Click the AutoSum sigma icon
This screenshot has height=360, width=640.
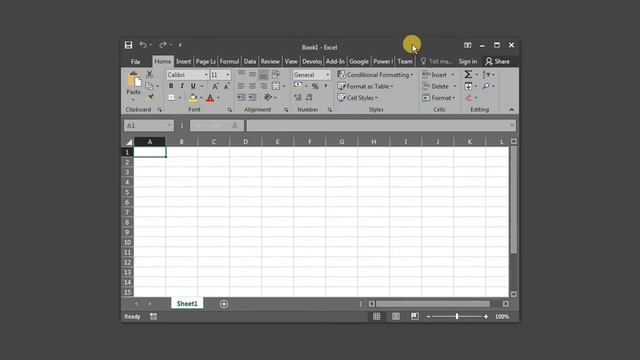click(x=468, y=75)
